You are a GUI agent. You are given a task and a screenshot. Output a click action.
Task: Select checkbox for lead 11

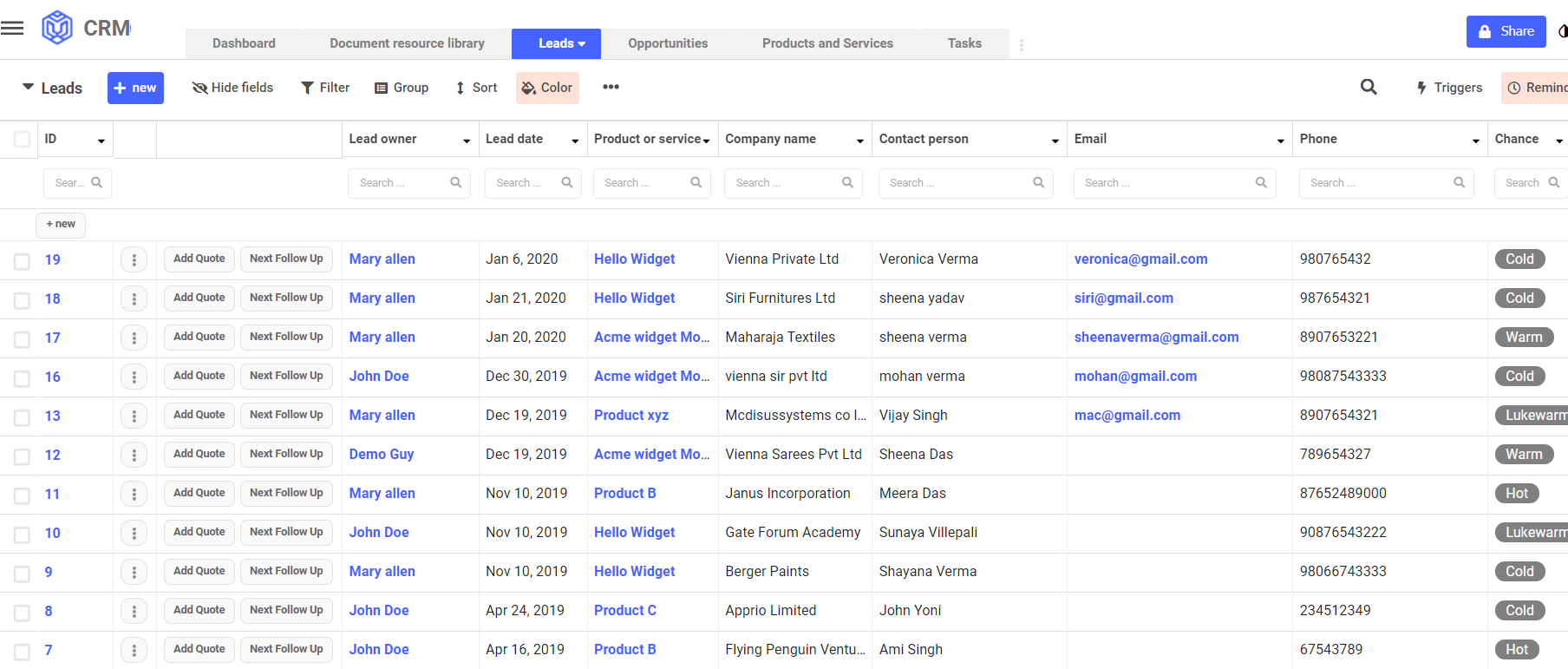pos(23,495)
